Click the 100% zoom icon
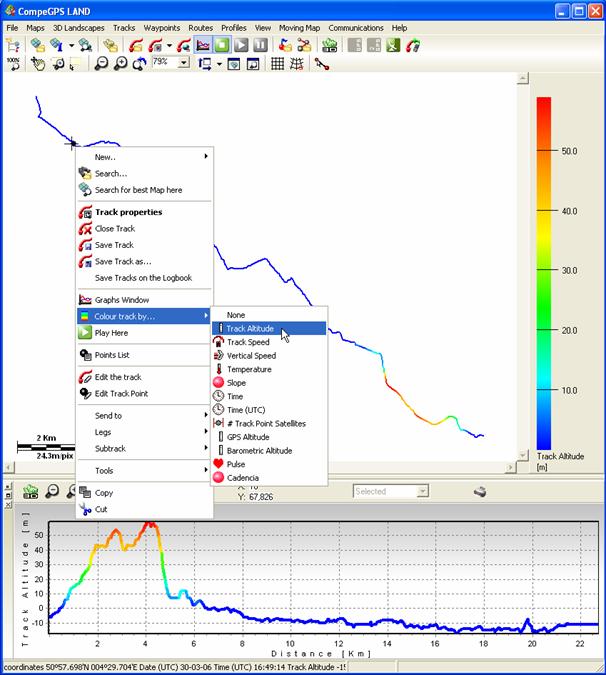The height and width of the screenshot is (675, 606). [x=13, y=64]
